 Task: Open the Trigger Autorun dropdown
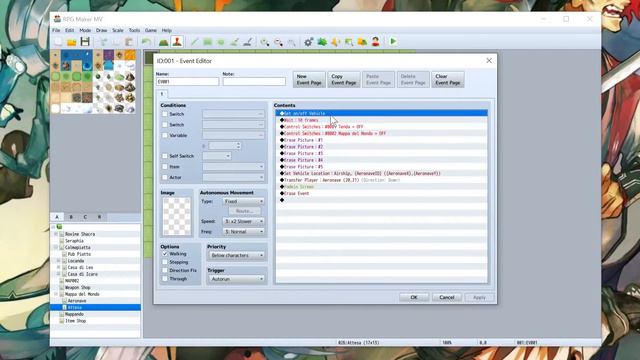click(237, 279)
